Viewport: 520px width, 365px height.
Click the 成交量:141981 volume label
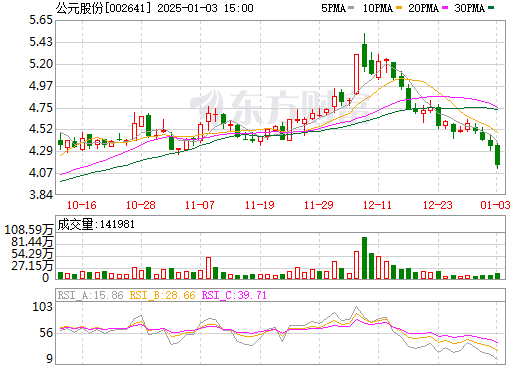[96, 224]
